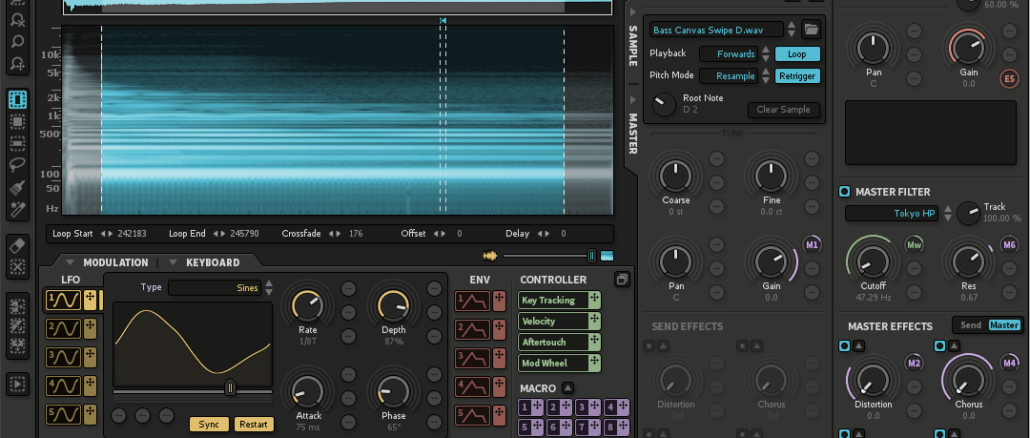Click the E5 envelope badge
The height and width of the screenshot is (438, 1030).
point(1009,79)
